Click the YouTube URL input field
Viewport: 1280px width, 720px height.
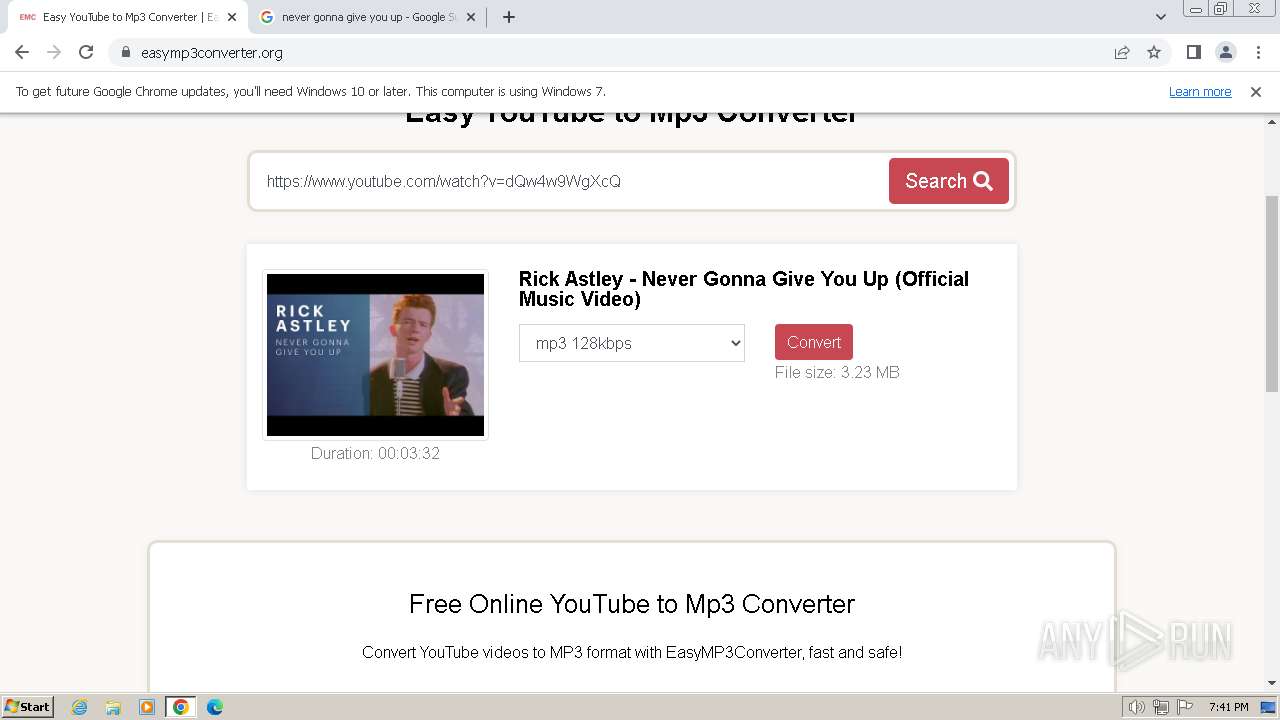click(570, 181)
